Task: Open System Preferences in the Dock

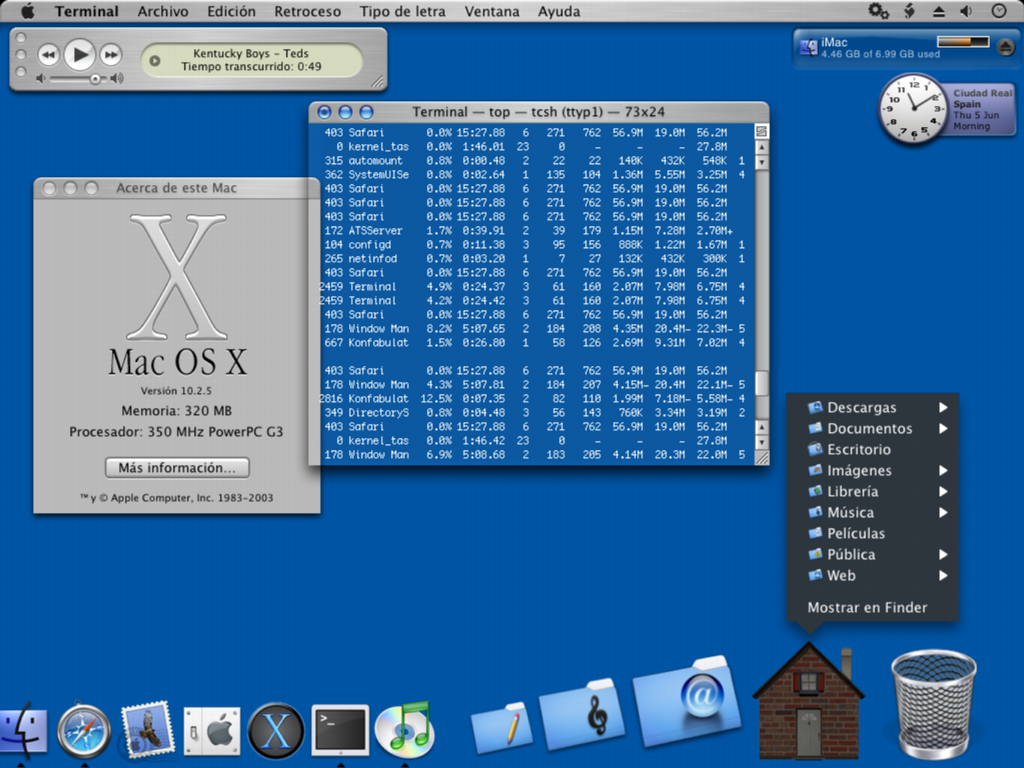Action: pos(212,732)
